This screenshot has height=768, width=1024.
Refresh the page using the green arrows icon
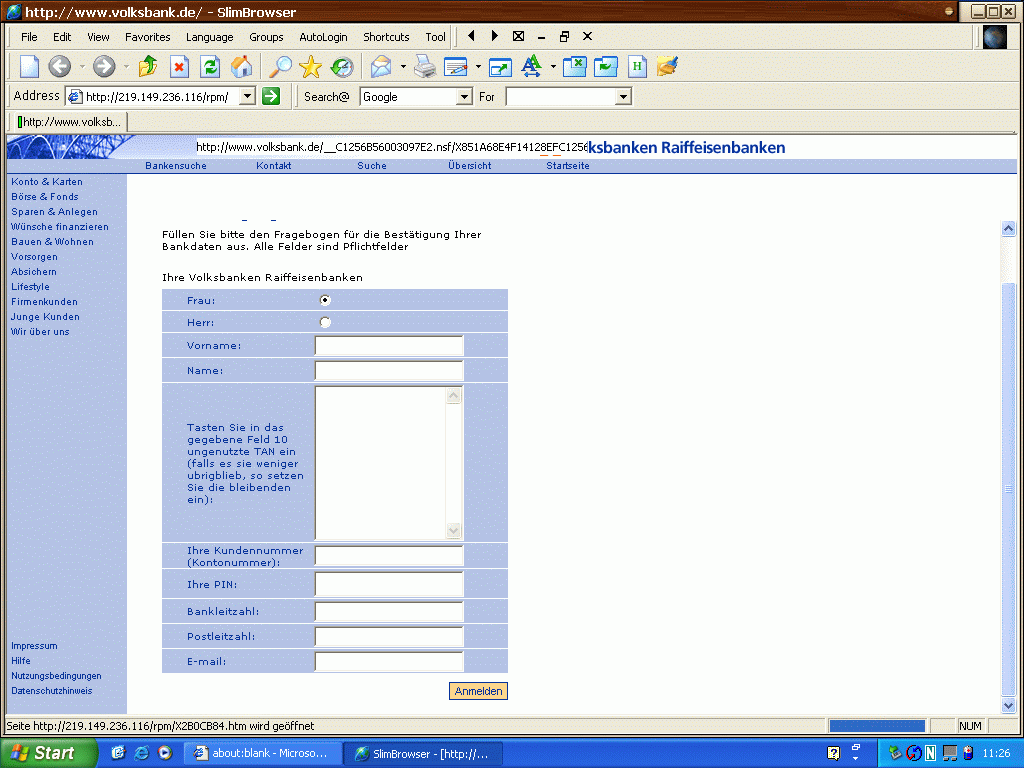pos(210,66)
